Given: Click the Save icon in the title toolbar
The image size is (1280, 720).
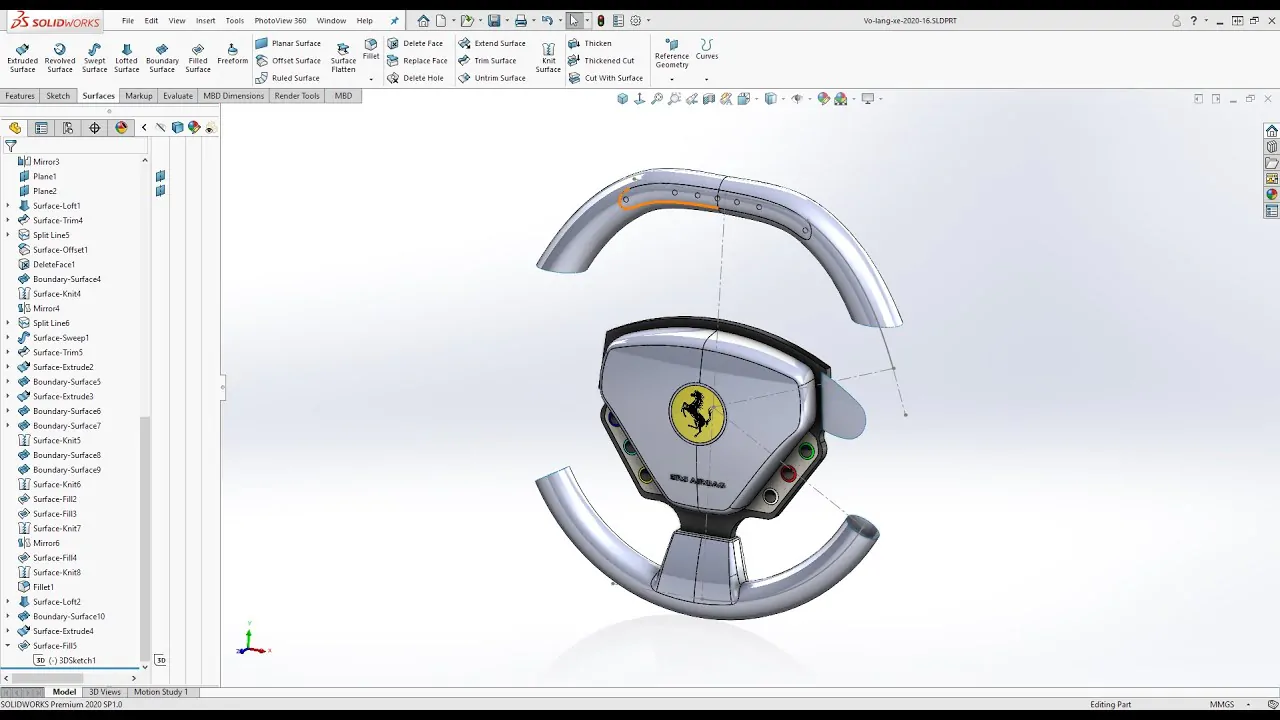Looking at the screenshot, I should 494,20.
